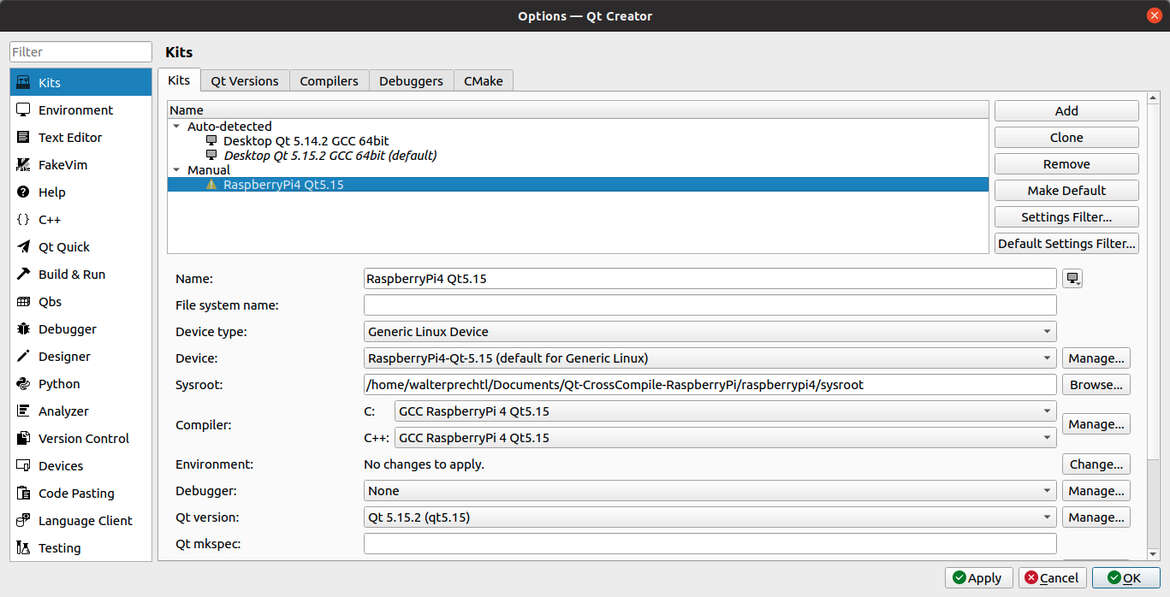The image size is (1170, 597).
Task: Click Change... next to Environment
Action: (1096, 464)
